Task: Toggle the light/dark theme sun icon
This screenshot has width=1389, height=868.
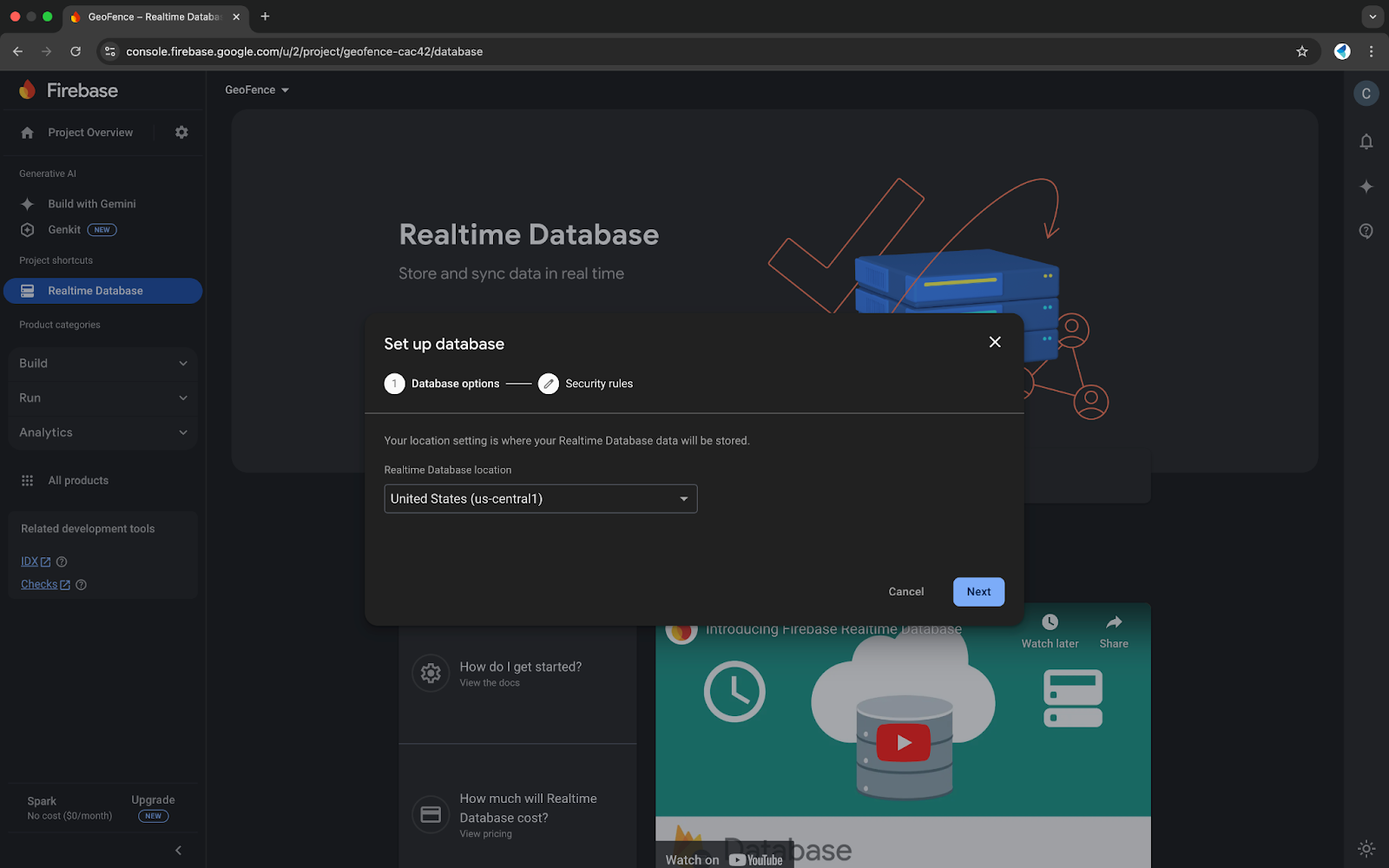Action: coord(1366,848)
